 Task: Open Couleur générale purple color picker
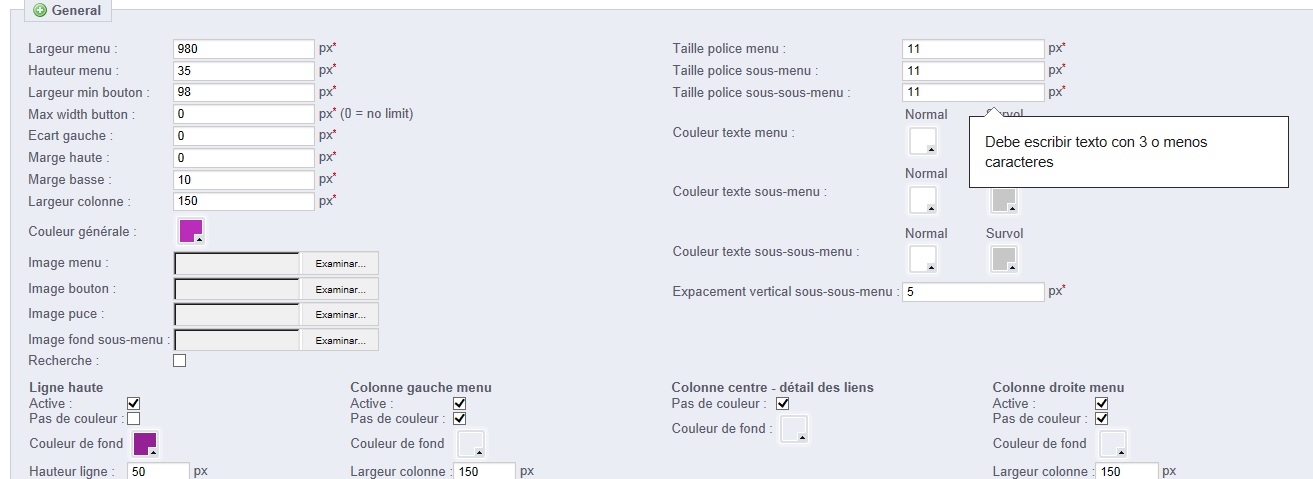point(190,231)
